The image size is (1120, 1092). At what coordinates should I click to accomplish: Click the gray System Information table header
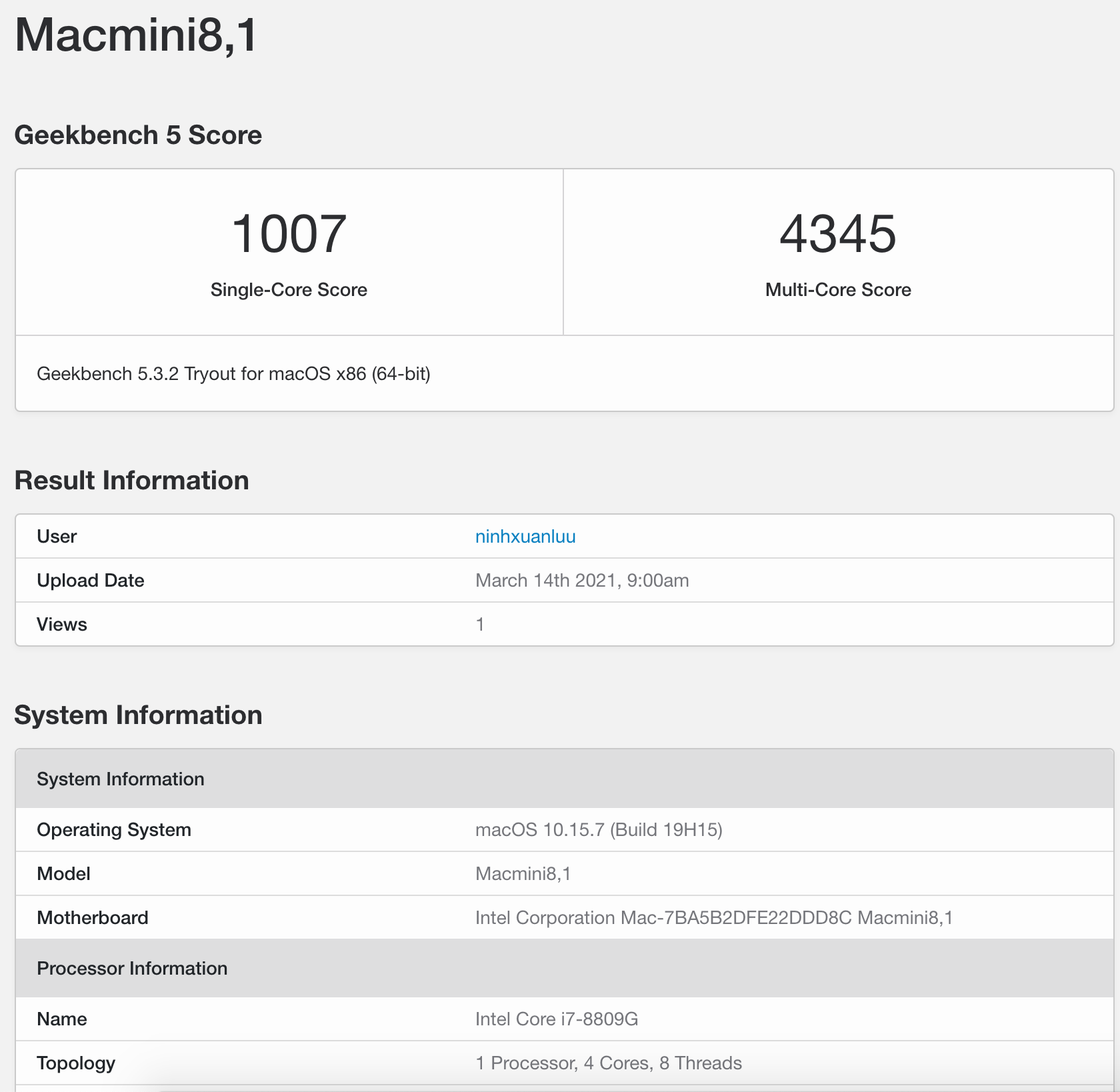[x=565, y=779]
